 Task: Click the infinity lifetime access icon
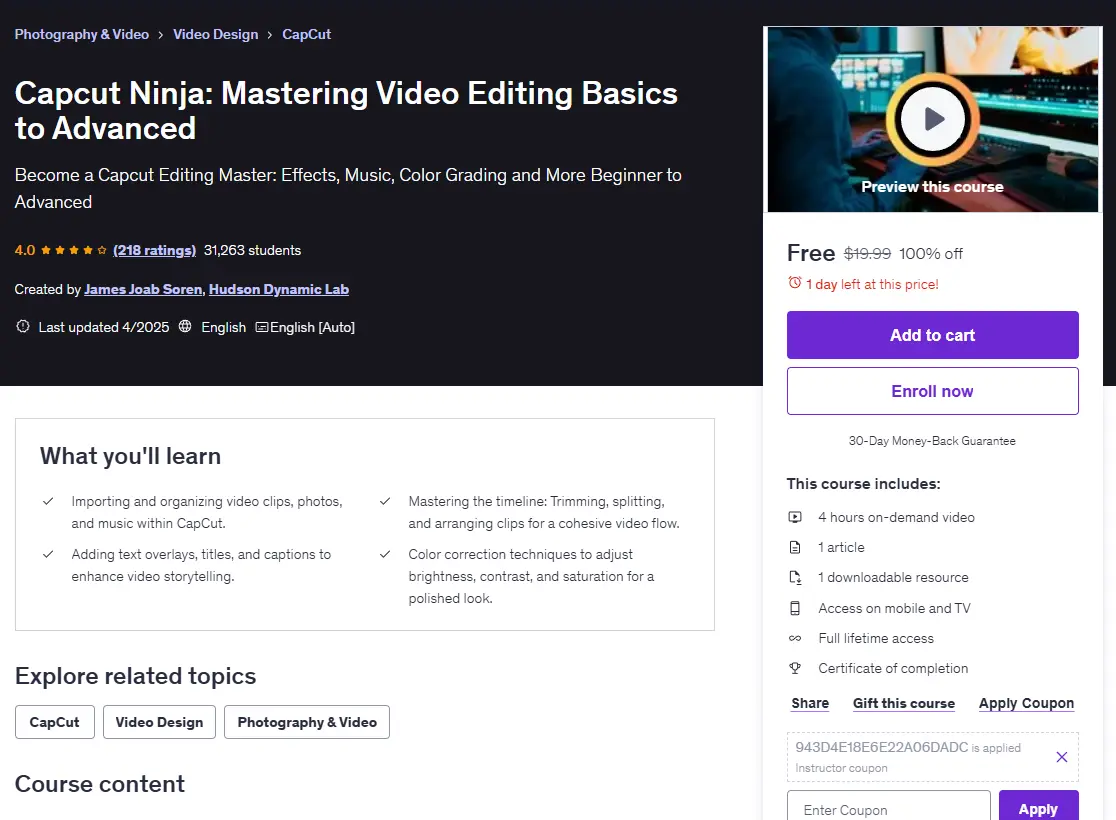tap(795, 638)
